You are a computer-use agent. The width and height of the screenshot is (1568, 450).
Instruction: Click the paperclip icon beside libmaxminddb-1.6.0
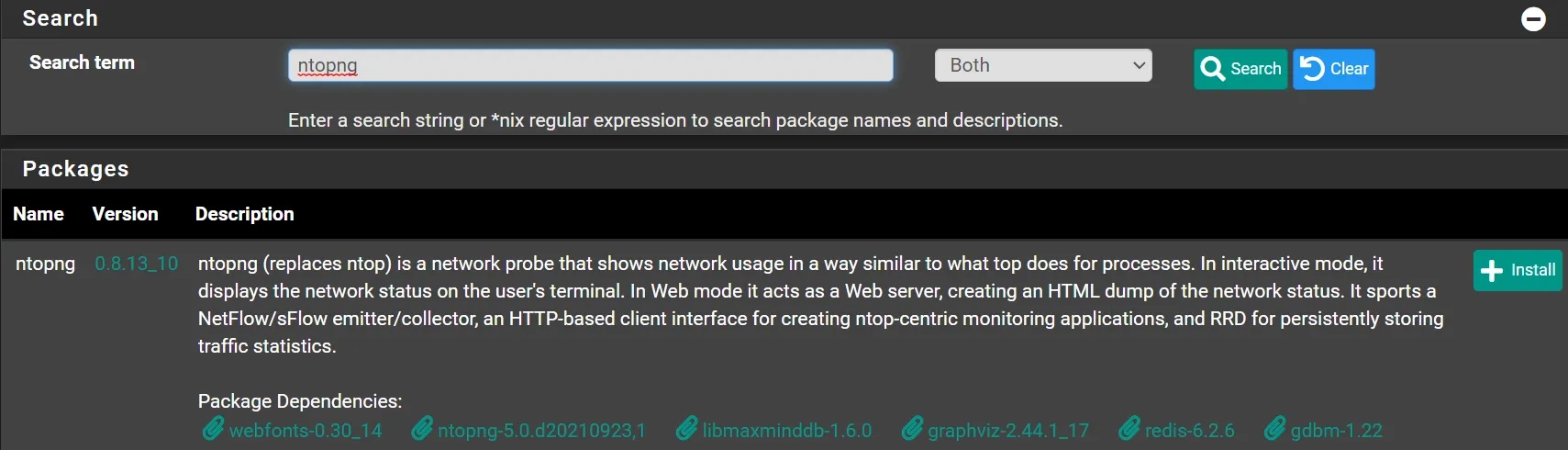pyautogui.click(x=686, y=429)
